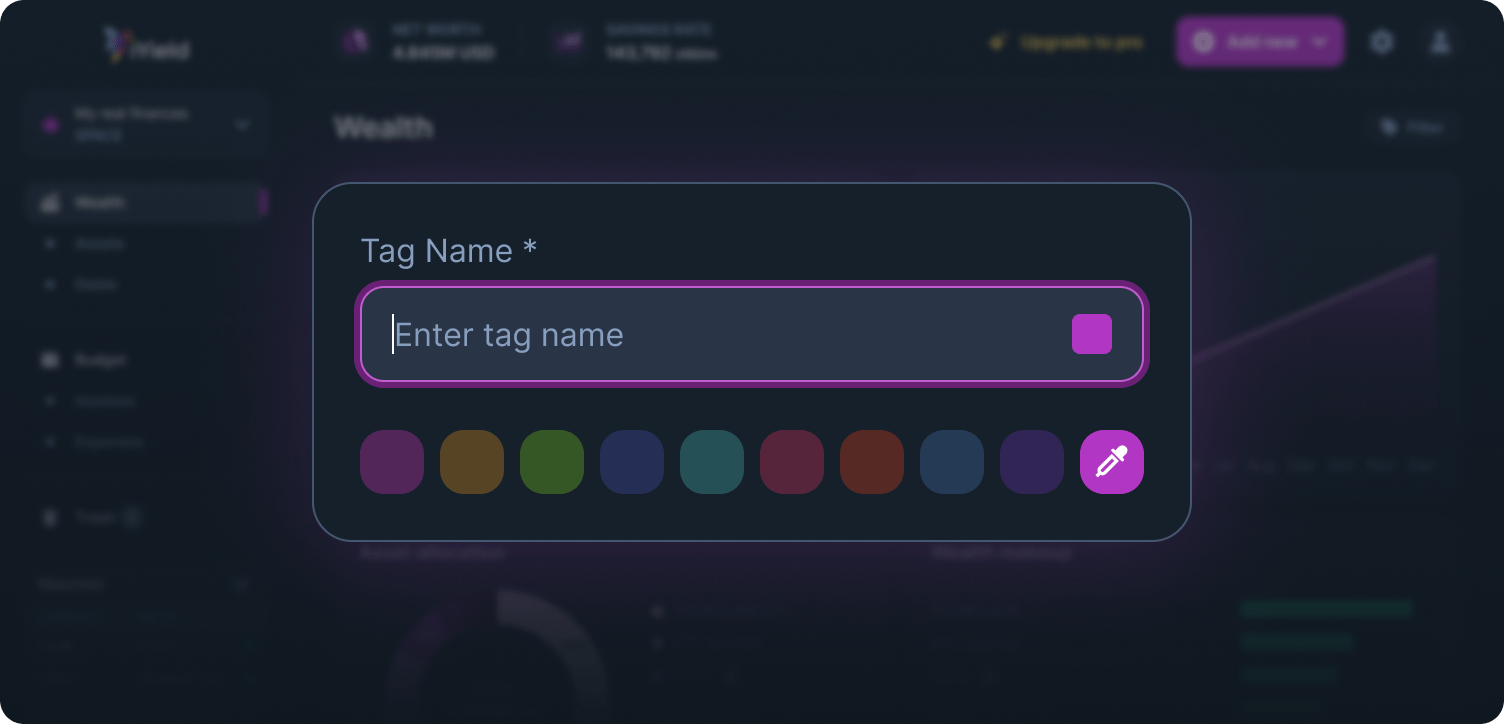Open the Filter options dropdown
The height and width of the screenshot is (724, 1504).
[1412, 127]
